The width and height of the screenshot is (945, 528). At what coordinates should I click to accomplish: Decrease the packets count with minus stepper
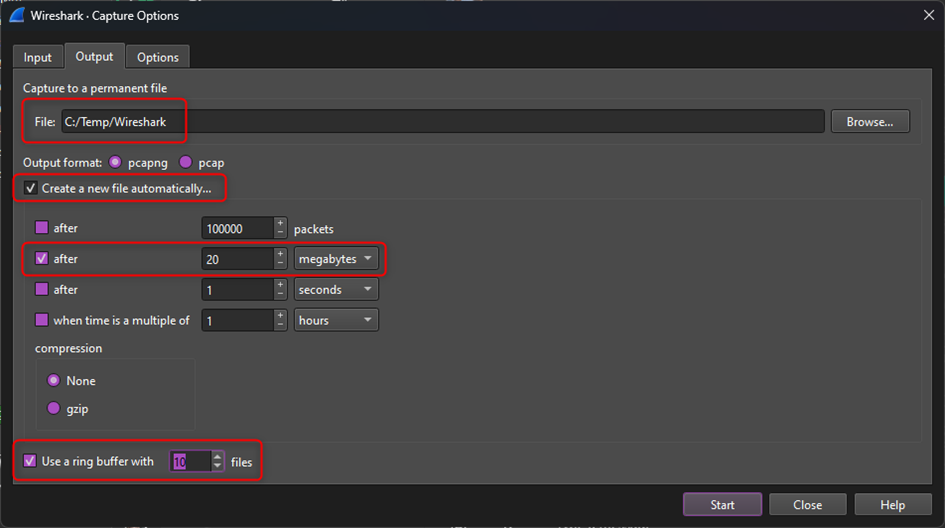click(280, 234)
